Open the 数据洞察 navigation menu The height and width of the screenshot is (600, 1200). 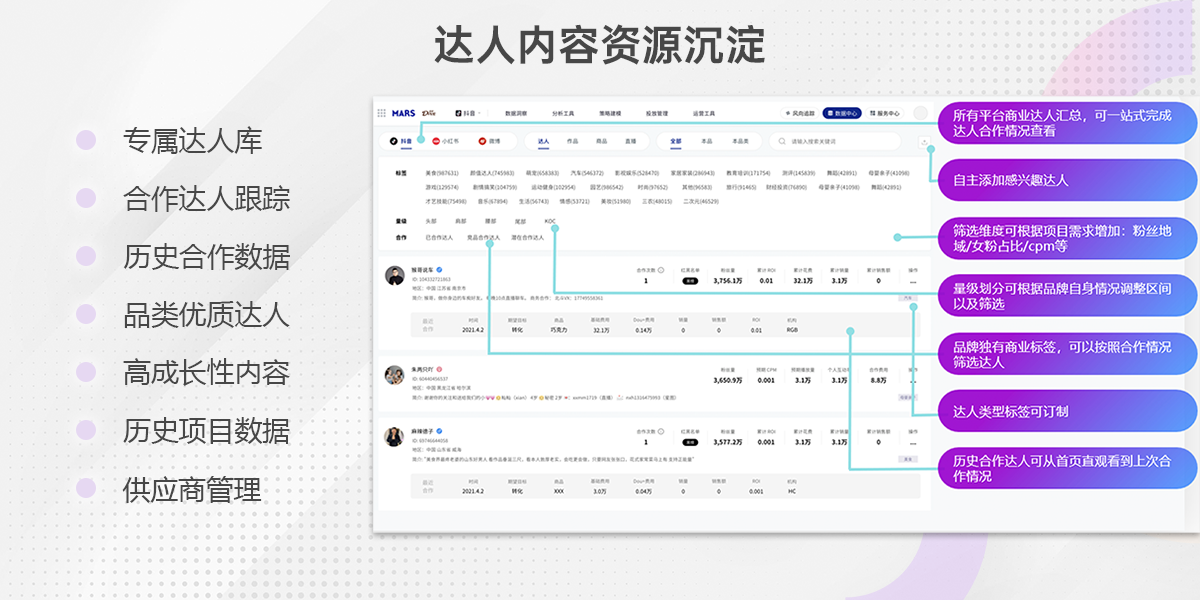click(x=516, y=113)
